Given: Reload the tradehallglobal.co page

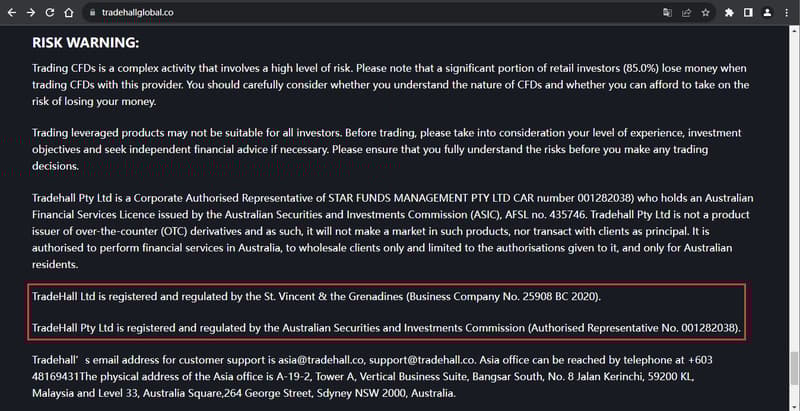Looking at the screenshot, I should (x=49, y=13).
